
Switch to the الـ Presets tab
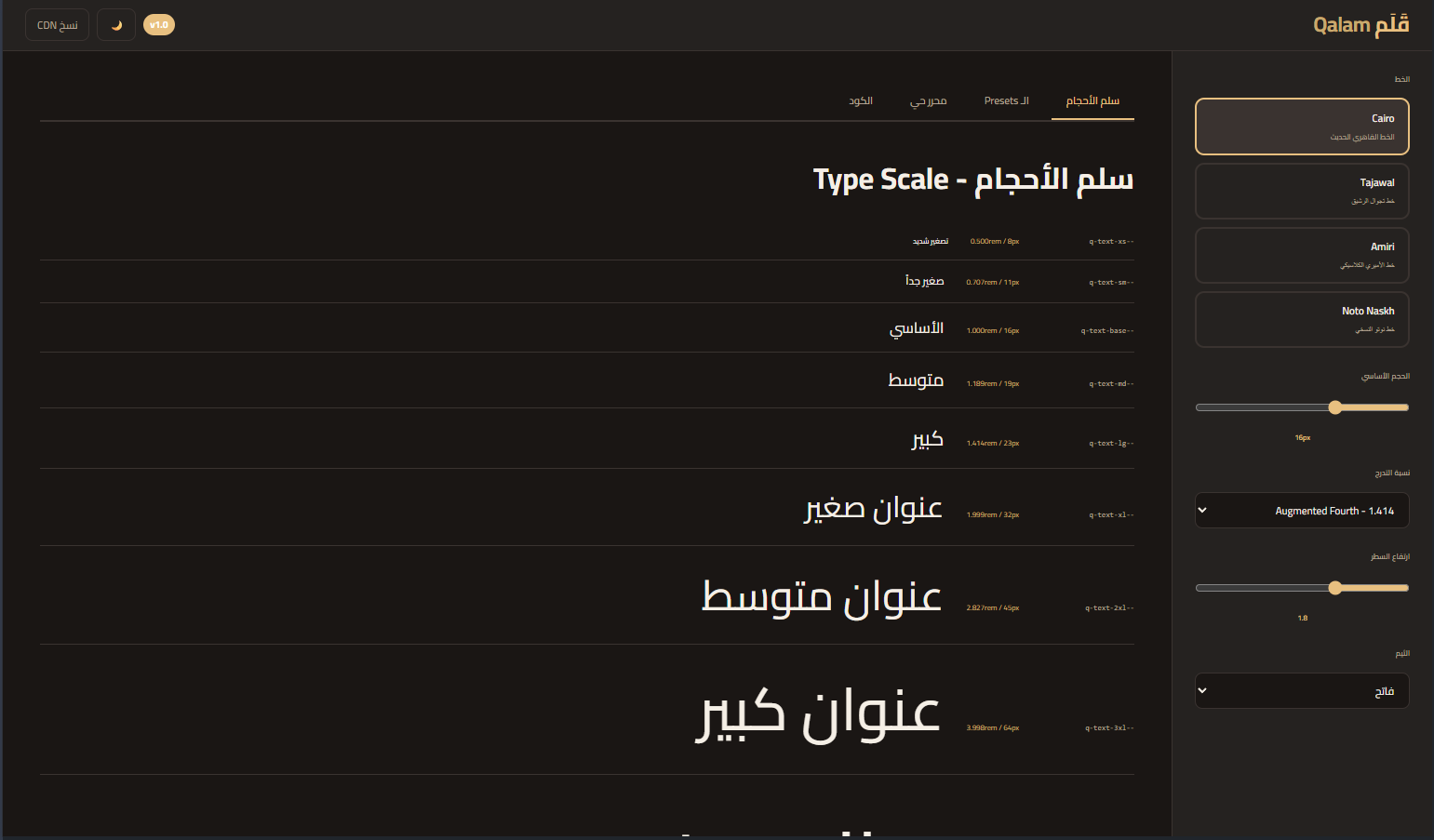(1007, 101)
